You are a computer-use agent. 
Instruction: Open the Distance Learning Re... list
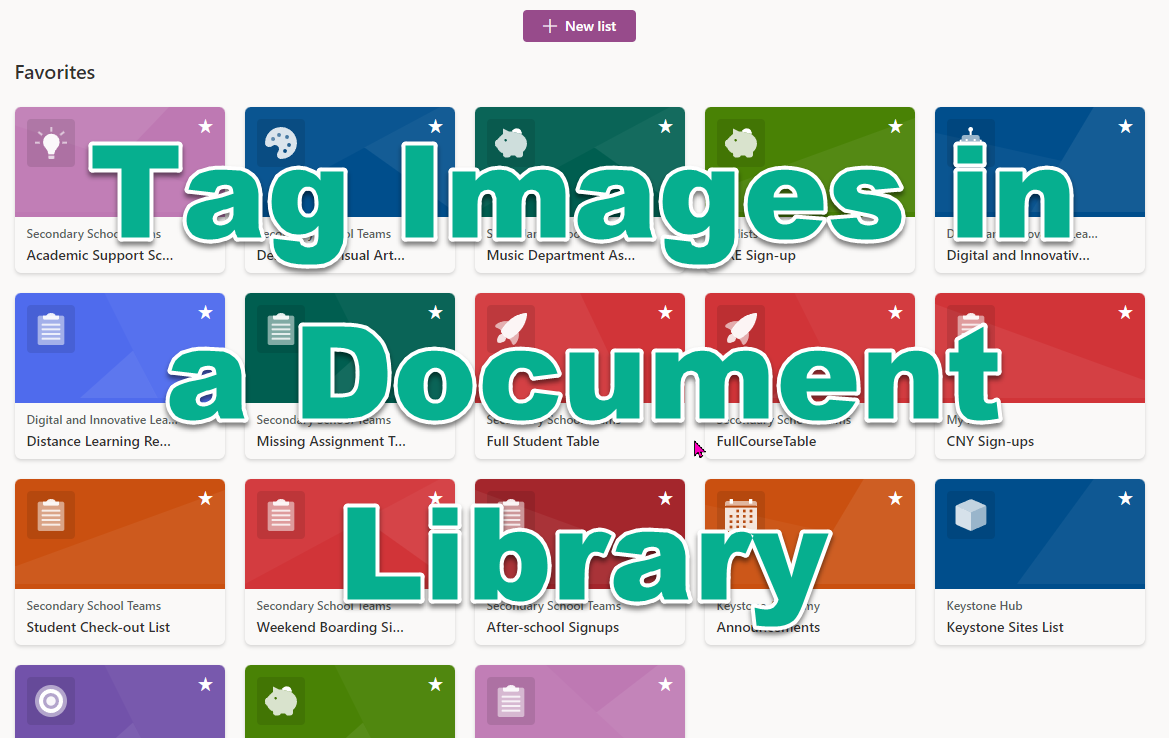pos(98,441)
